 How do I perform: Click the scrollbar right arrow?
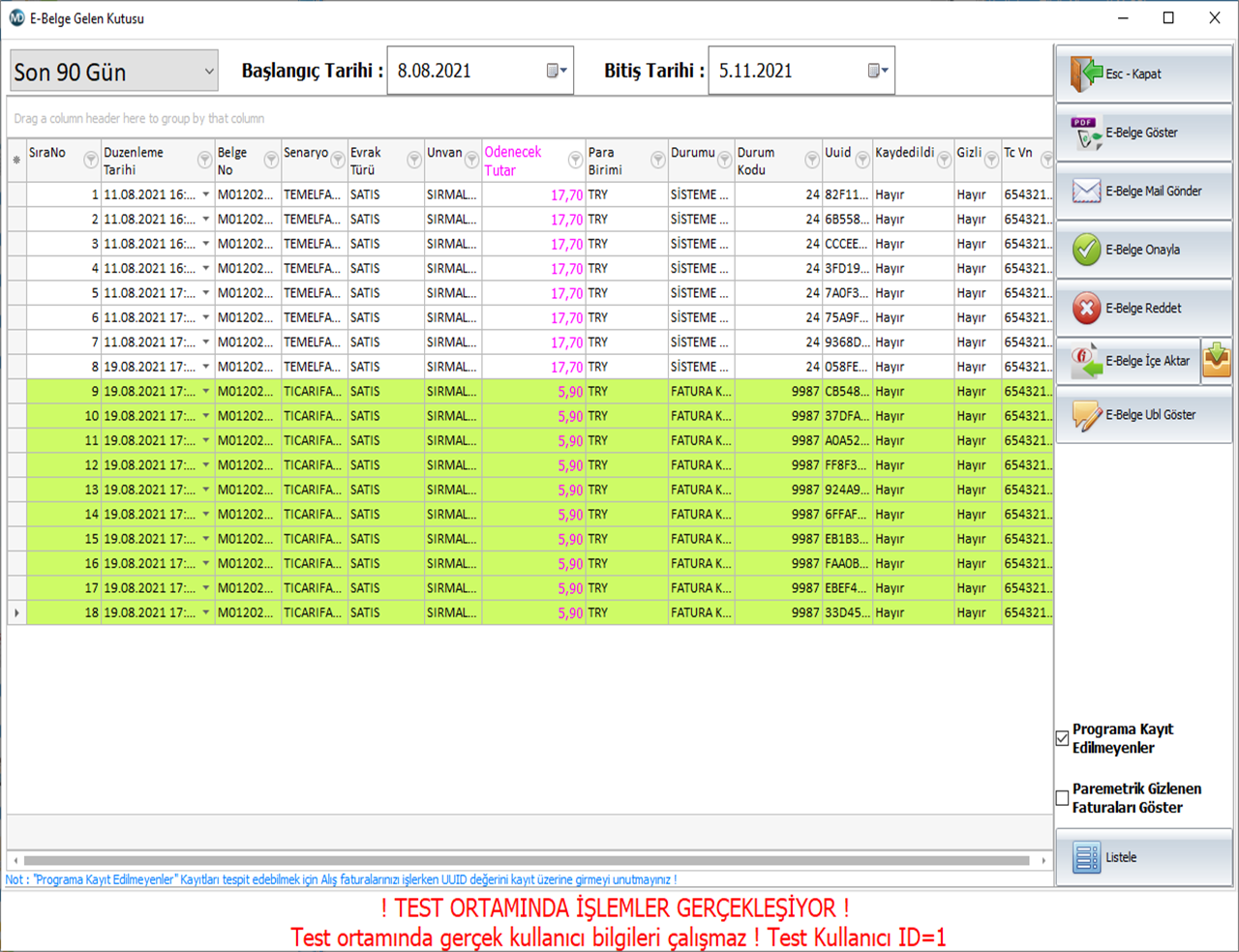point(1043,860)
